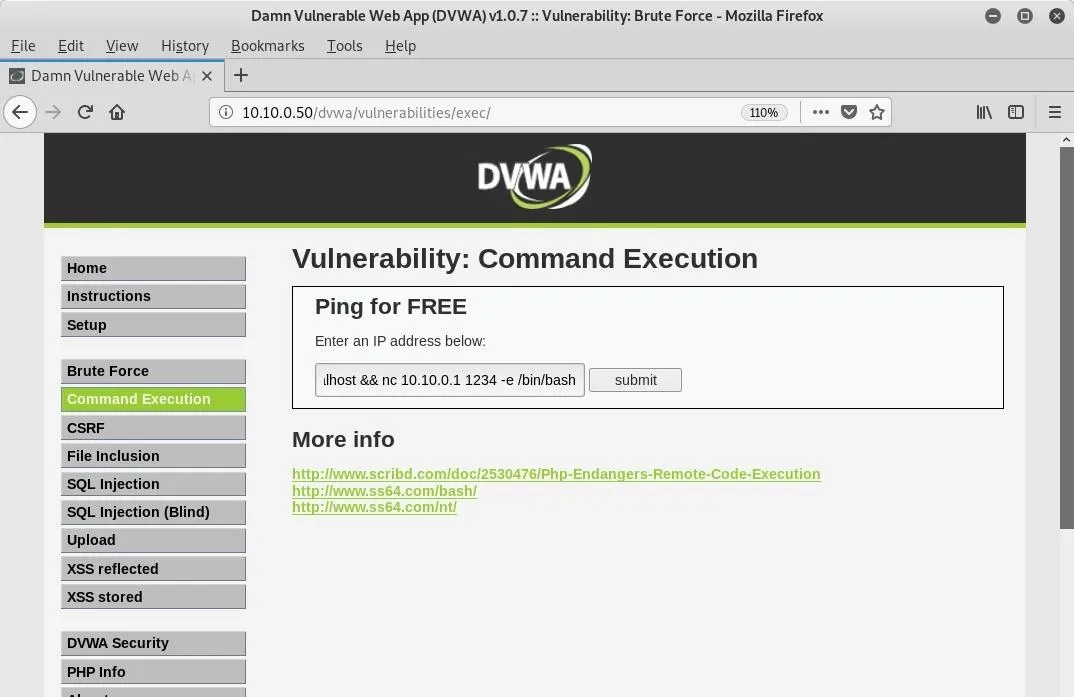Open DVWA Security settings
Screen dimensions: 1074x697
153,644
